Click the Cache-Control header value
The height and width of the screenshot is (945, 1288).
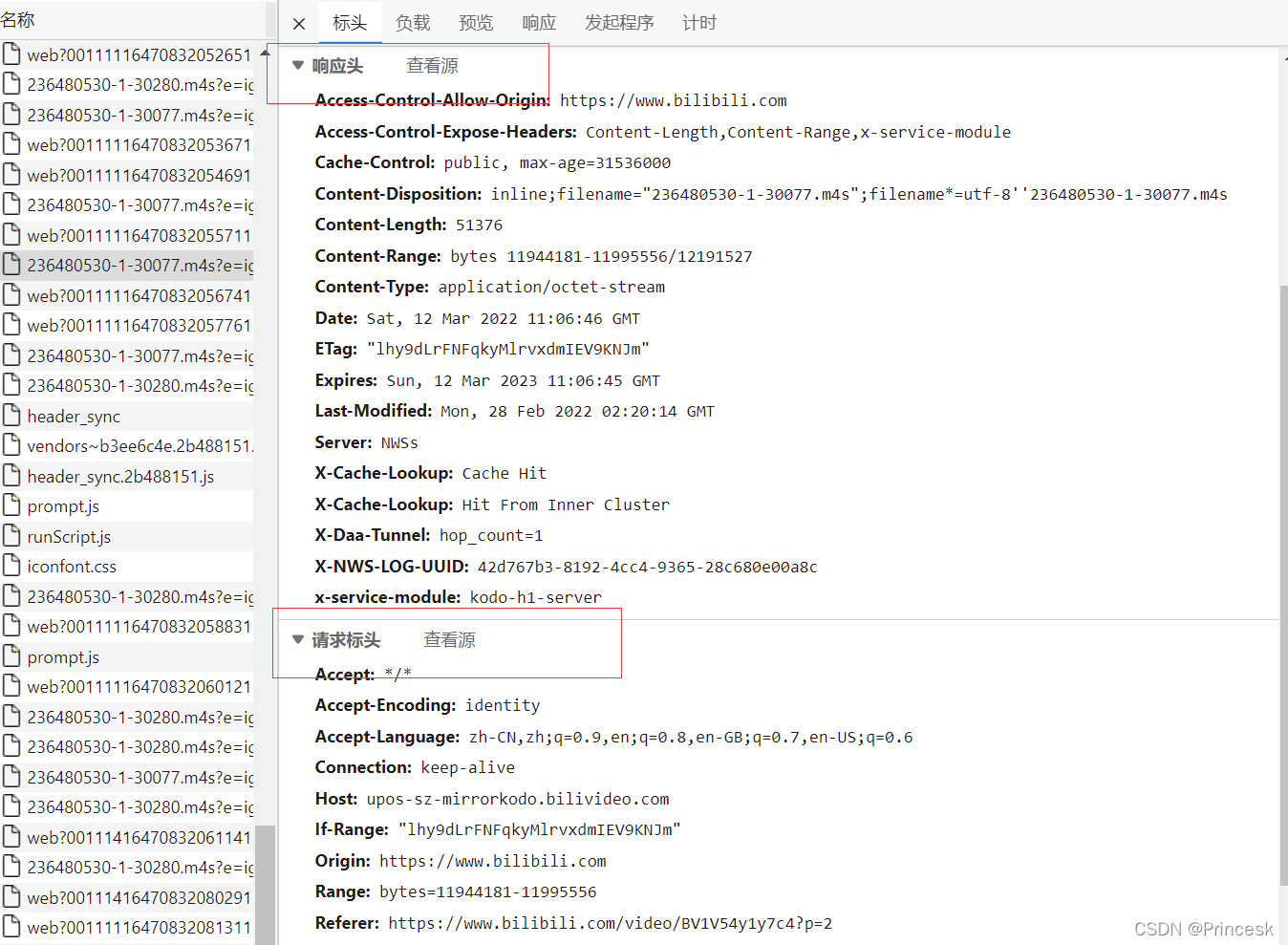pos(557,162)
